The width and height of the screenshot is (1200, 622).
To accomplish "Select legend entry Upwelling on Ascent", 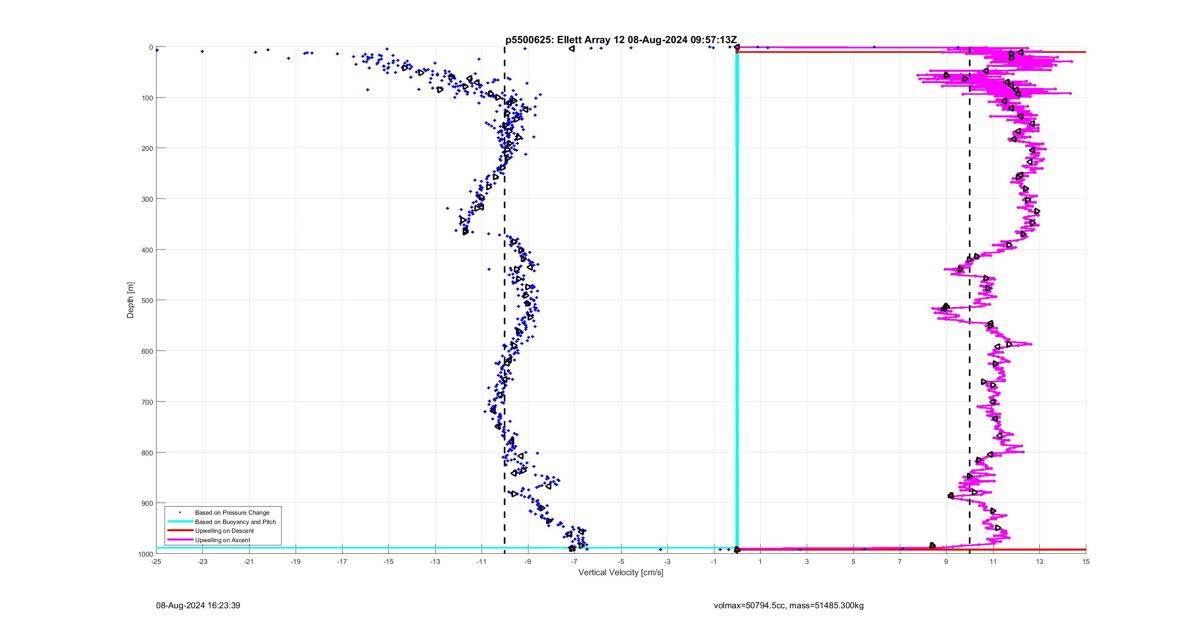I will (222, 539).
